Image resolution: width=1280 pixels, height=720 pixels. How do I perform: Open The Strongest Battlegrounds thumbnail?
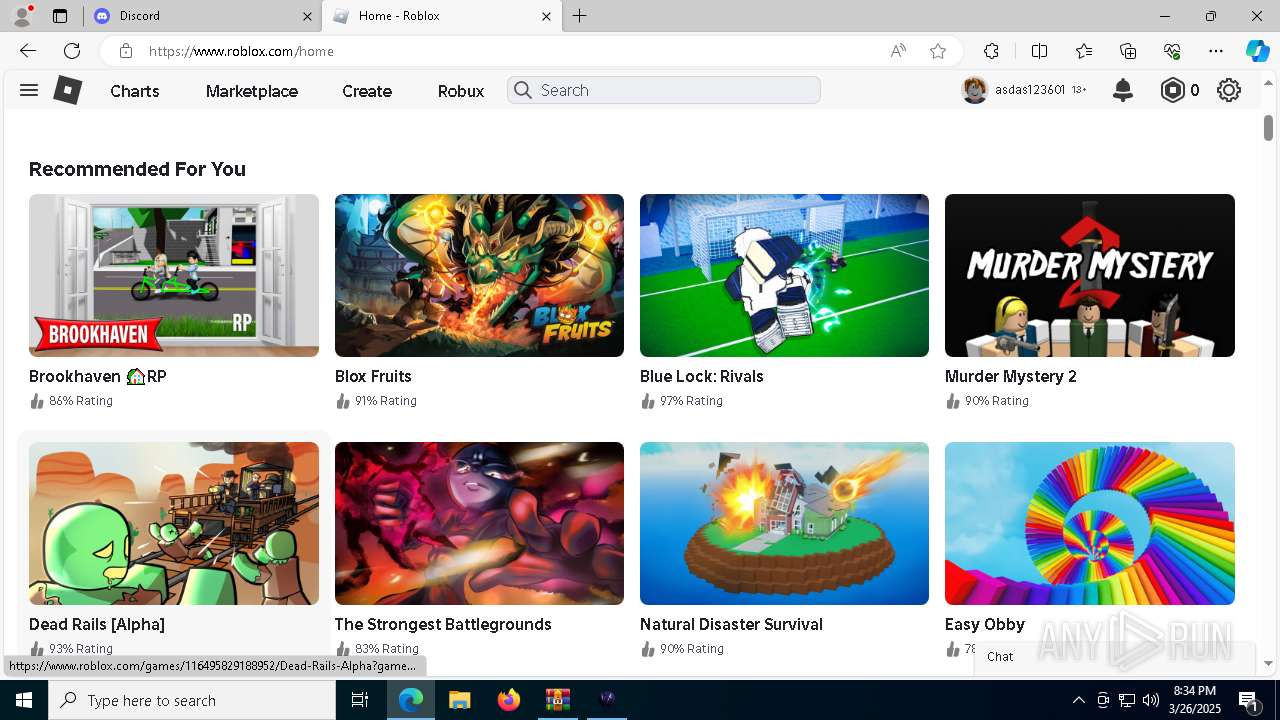point(479,523)
